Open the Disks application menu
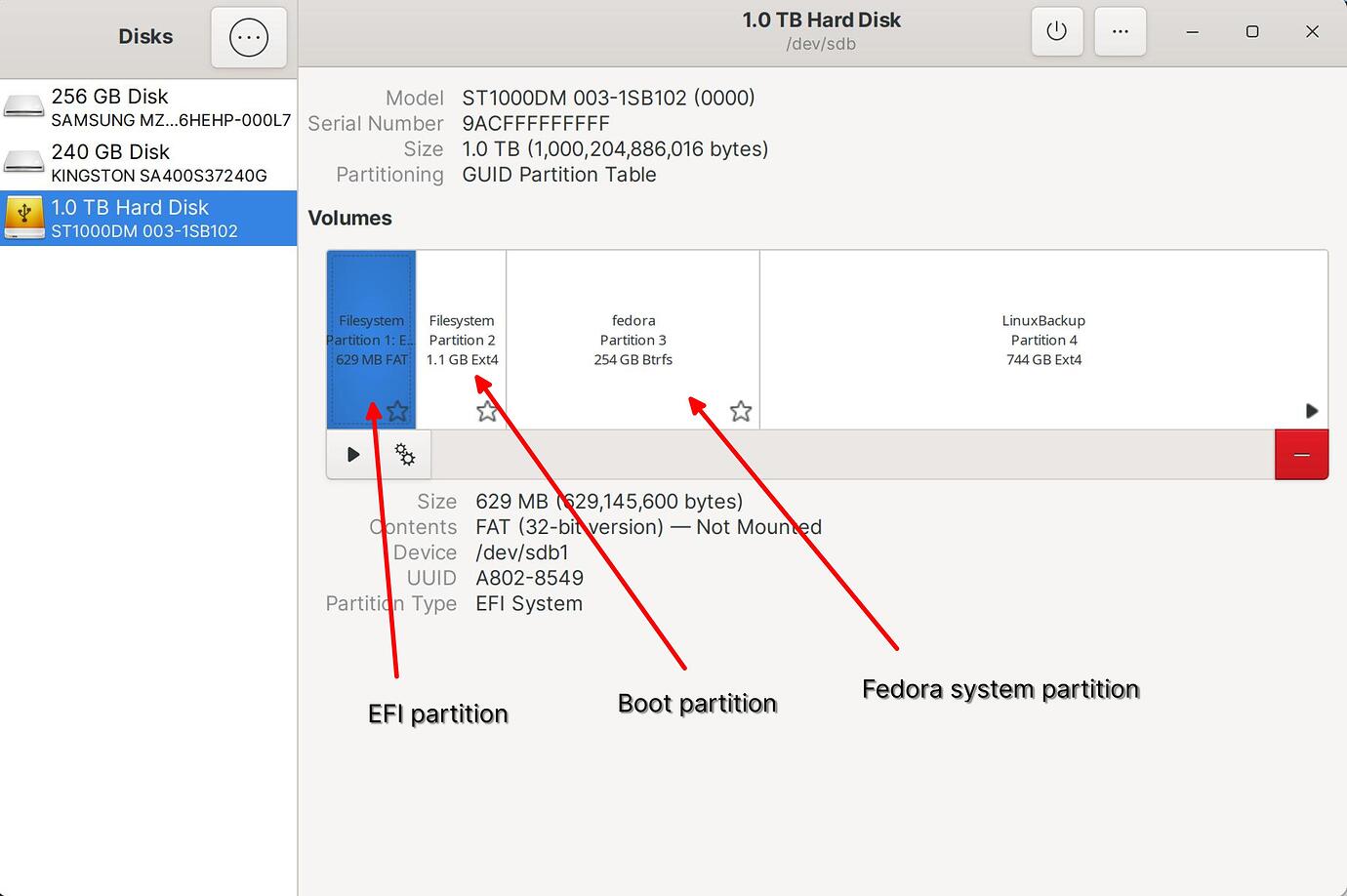Image resolution: width=1347 pixels, height=896 pixels. click(x=249, y=37)
